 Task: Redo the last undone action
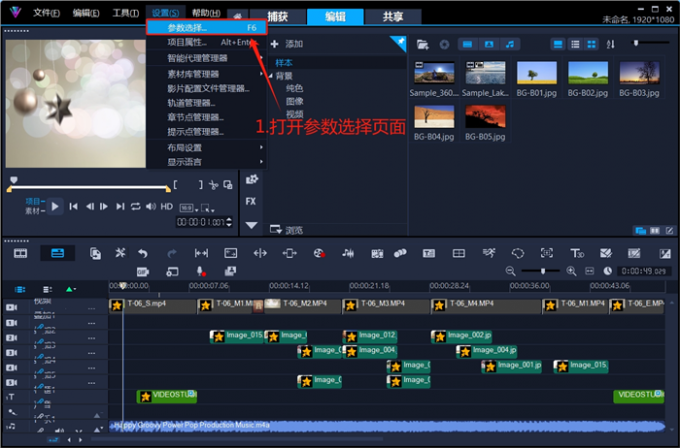click(172, 253)
